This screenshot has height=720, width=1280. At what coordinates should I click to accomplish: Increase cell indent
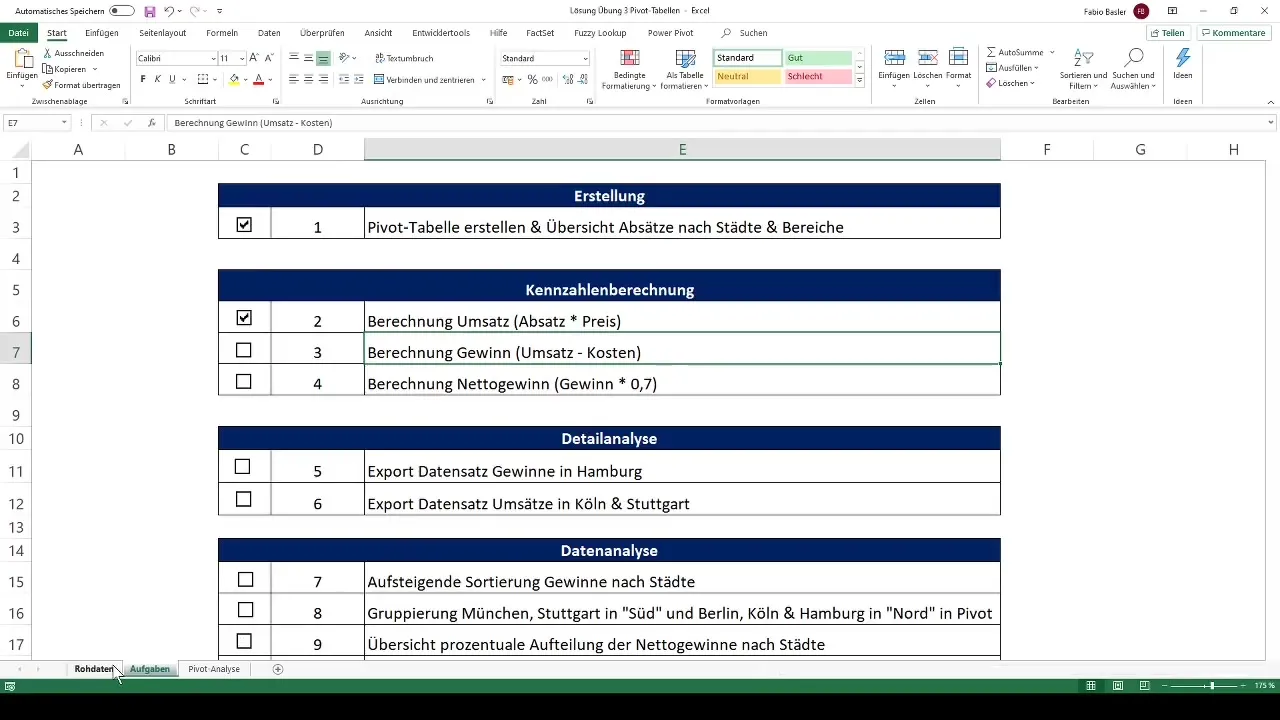click(x=360, y=79)
